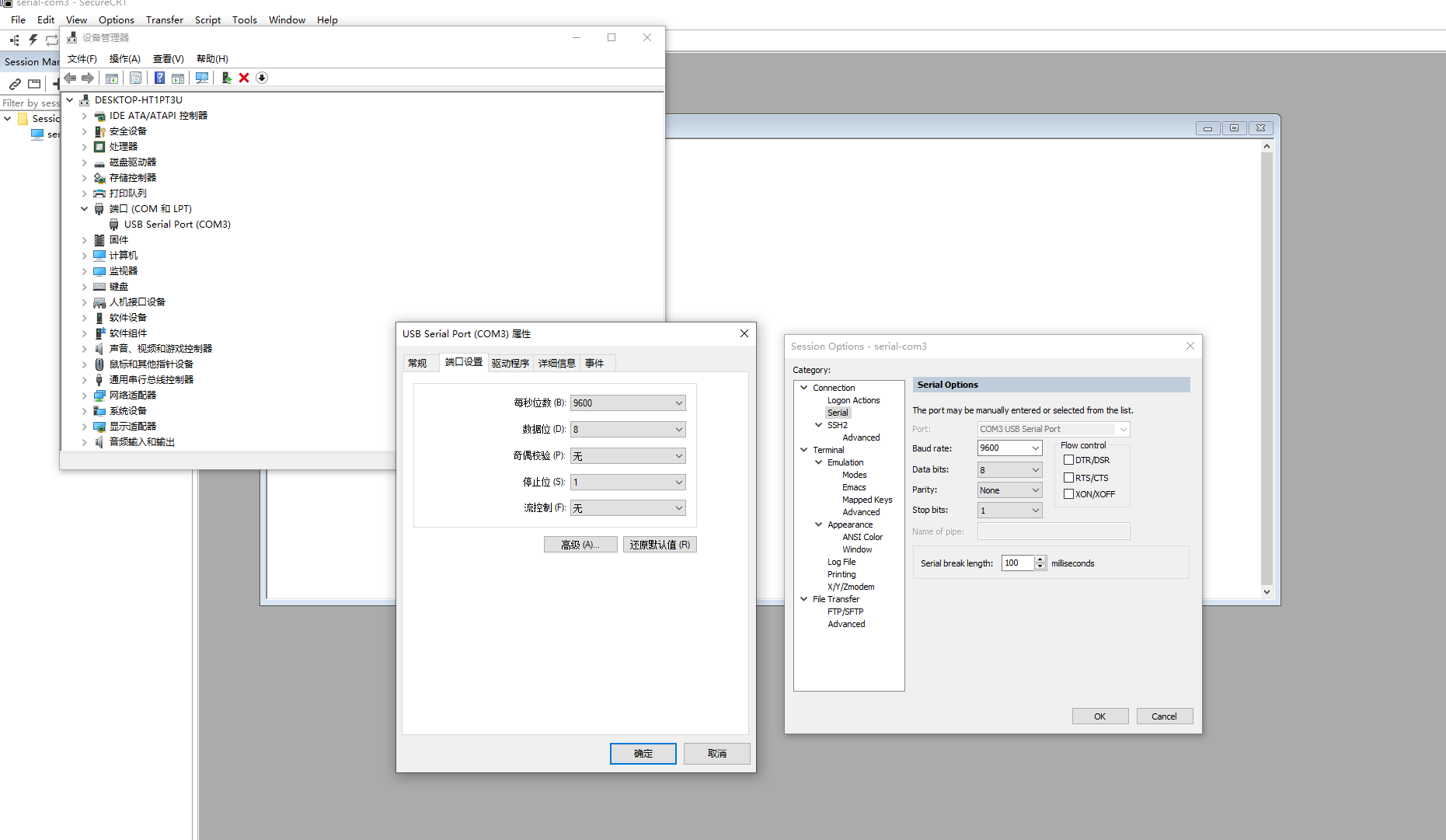Toggle the action pane icon in Device Manager toolbar
The width and height of the screenshot is (1446, 840).
pyautogui.click(x=178, y=78)
